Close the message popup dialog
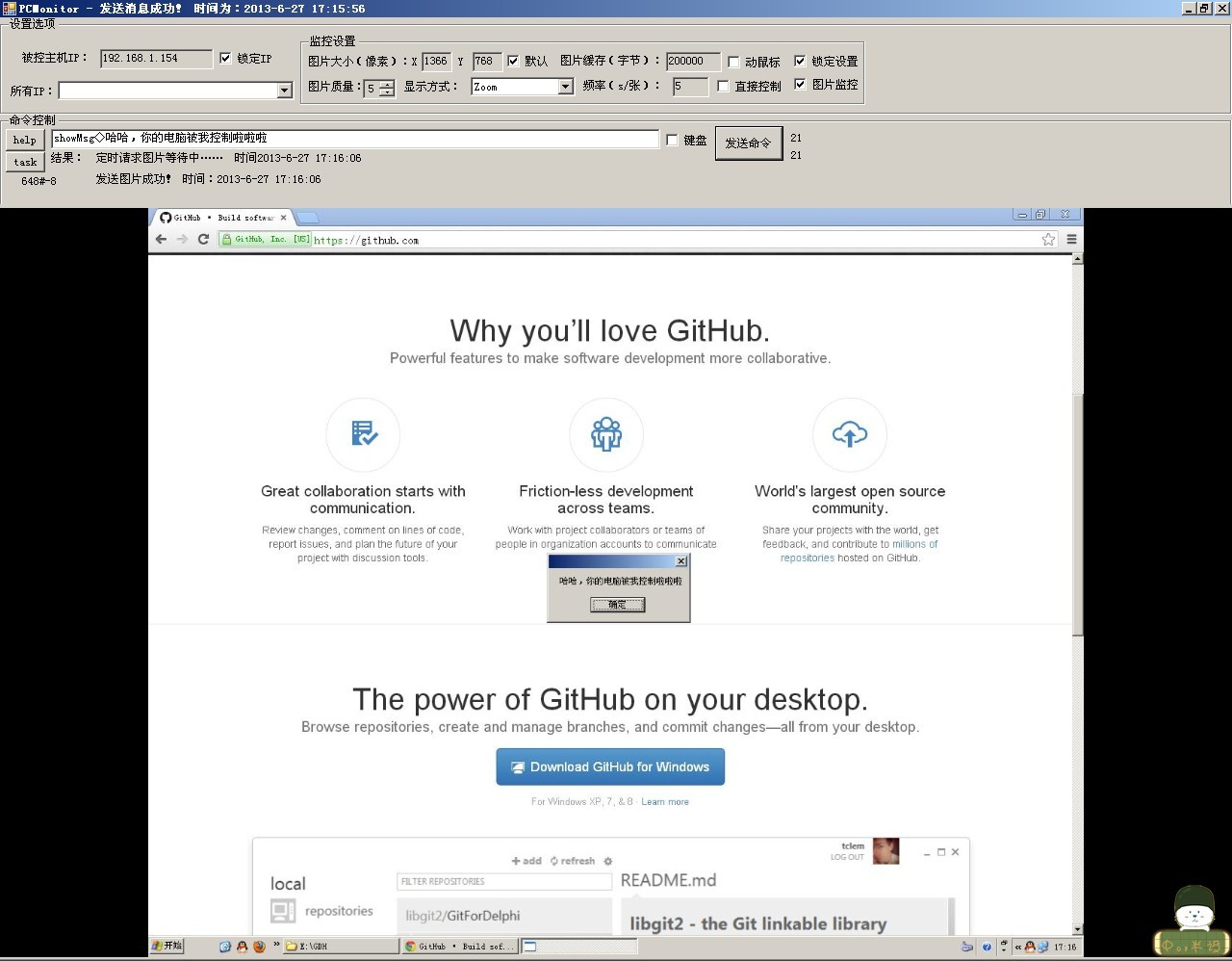 680,561
